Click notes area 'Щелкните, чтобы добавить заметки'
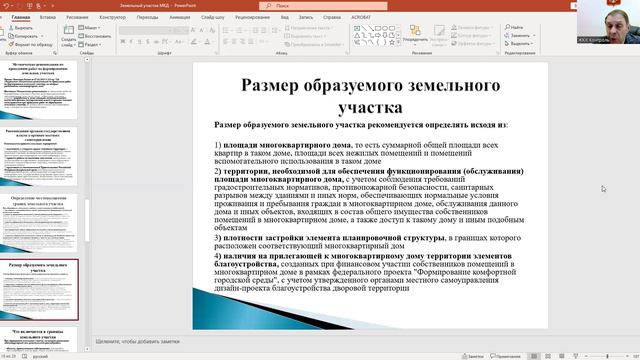The image size is (640, 360). [x=138, y=341]
